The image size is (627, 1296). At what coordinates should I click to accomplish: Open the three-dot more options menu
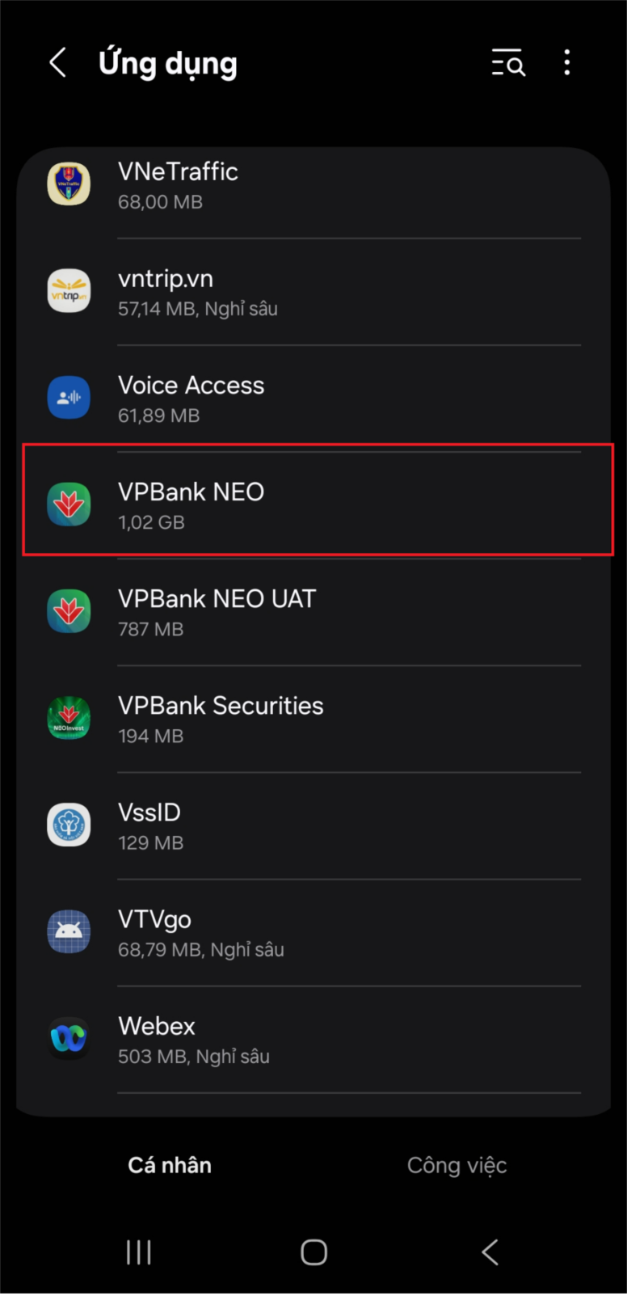point(567,63)
